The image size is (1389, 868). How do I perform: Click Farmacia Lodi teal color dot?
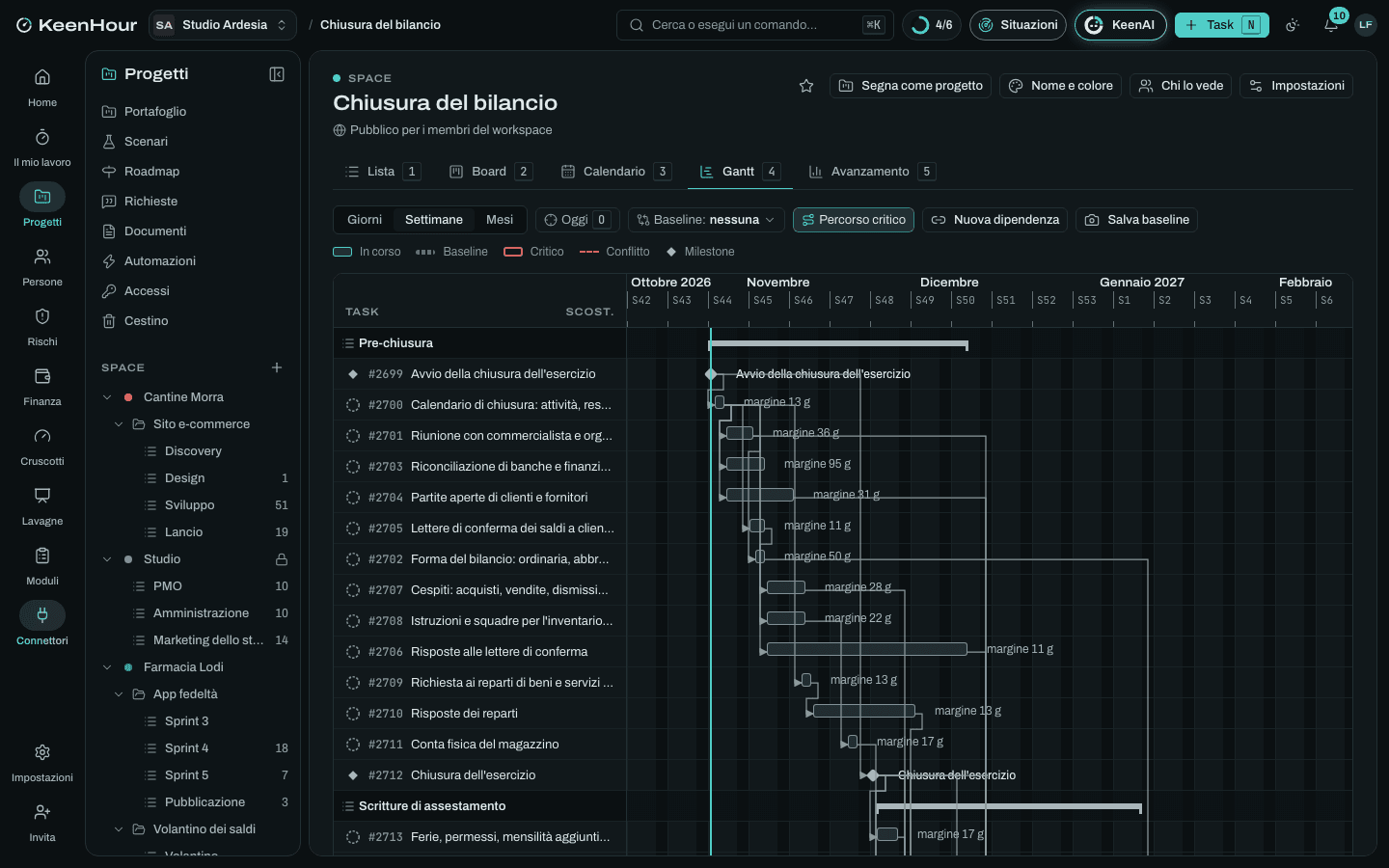click(x=128, y=667)
